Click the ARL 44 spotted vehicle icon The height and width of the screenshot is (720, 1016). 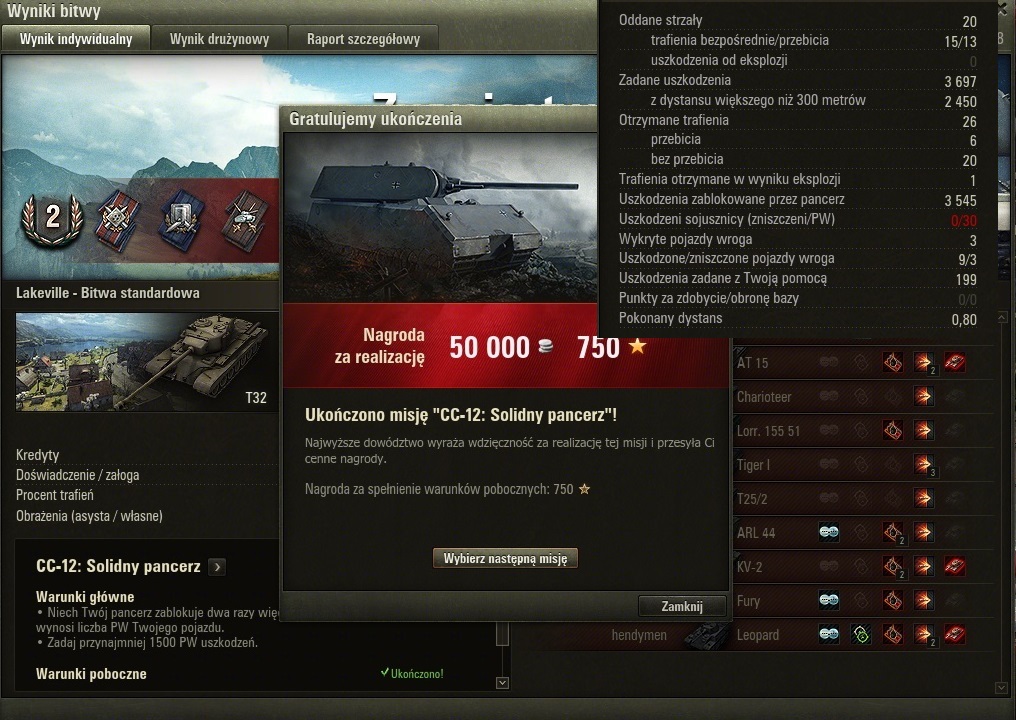829,533
